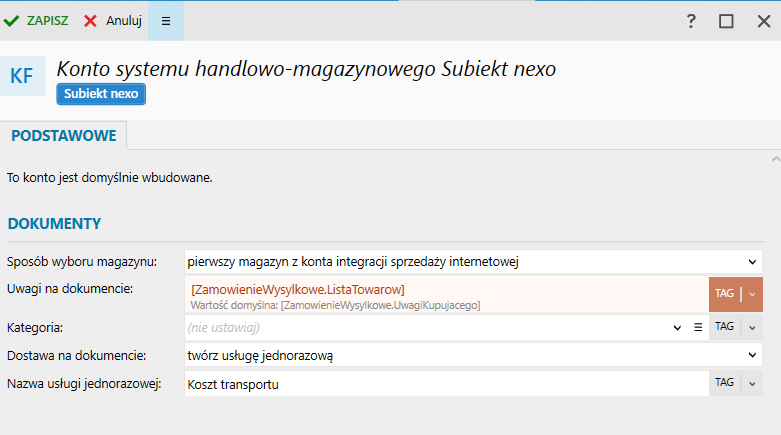Click the Koszt transportu text field

pos(446,384)
